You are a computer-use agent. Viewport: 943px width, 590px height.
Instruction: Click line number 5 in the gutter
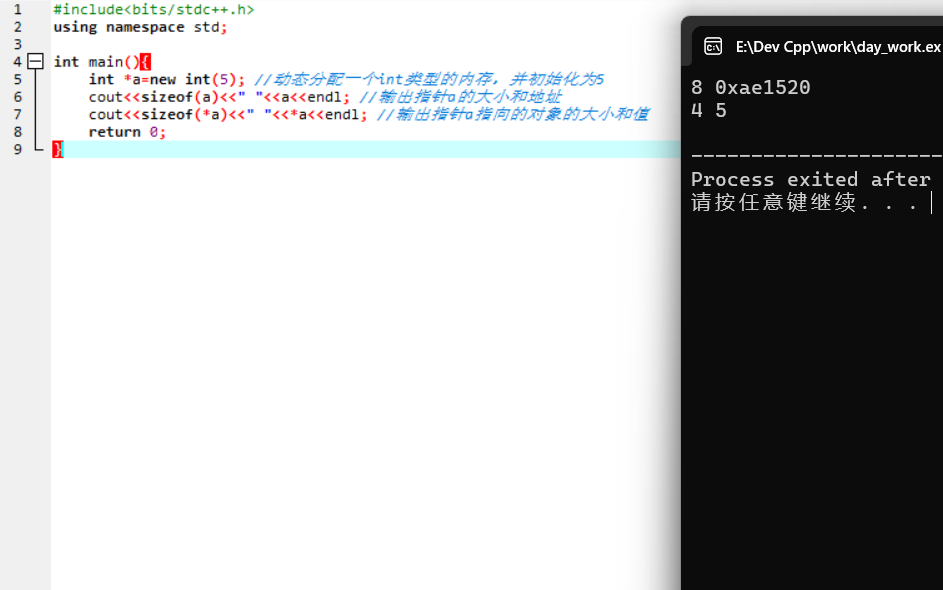pos(17,79)
